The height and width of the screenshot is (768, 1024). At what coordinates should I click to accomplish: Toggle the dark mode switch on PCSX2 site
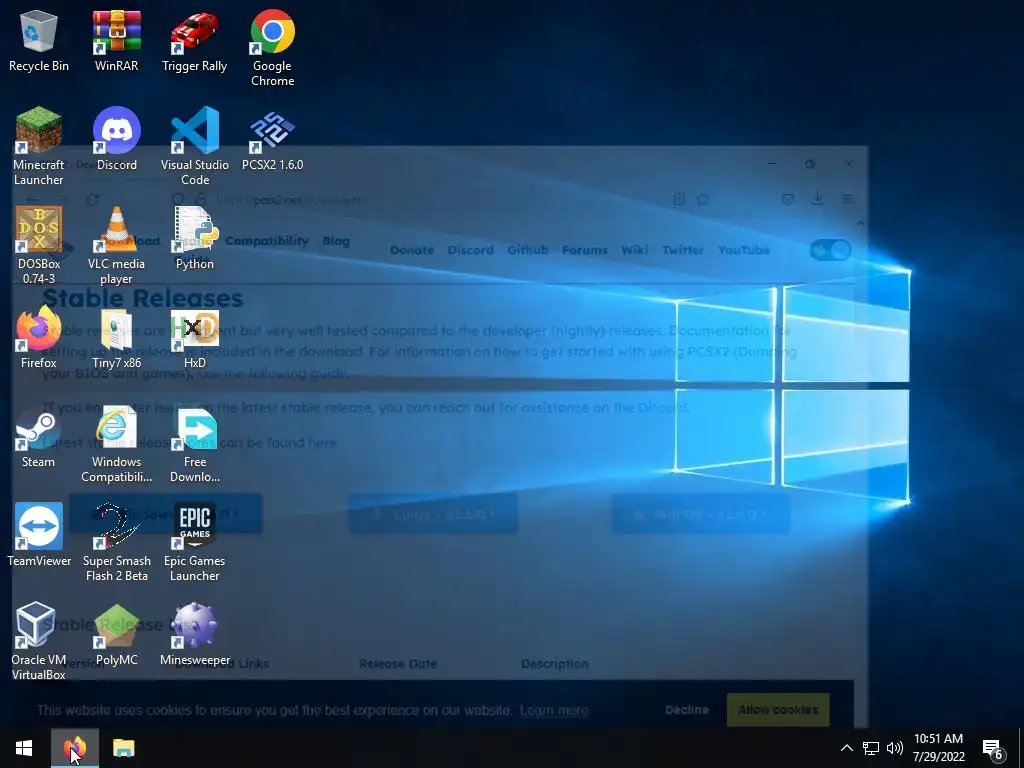[x=831, y=250]
